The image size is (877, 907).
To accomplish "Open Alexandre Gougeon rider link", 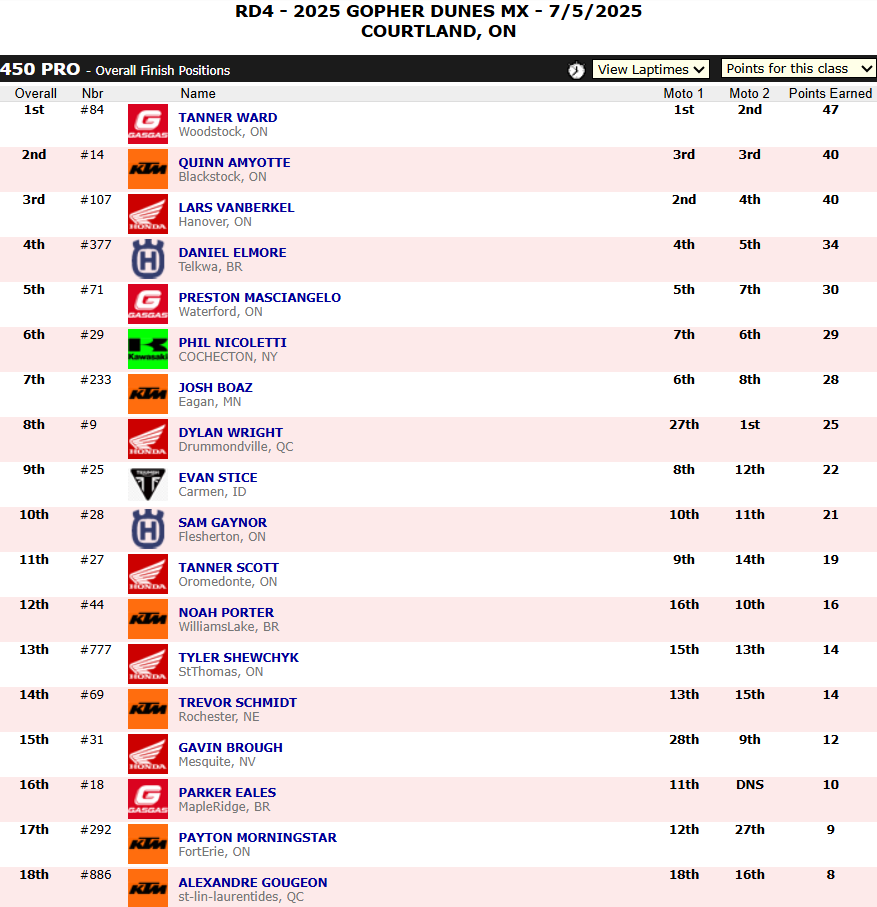I will [253, 883].
